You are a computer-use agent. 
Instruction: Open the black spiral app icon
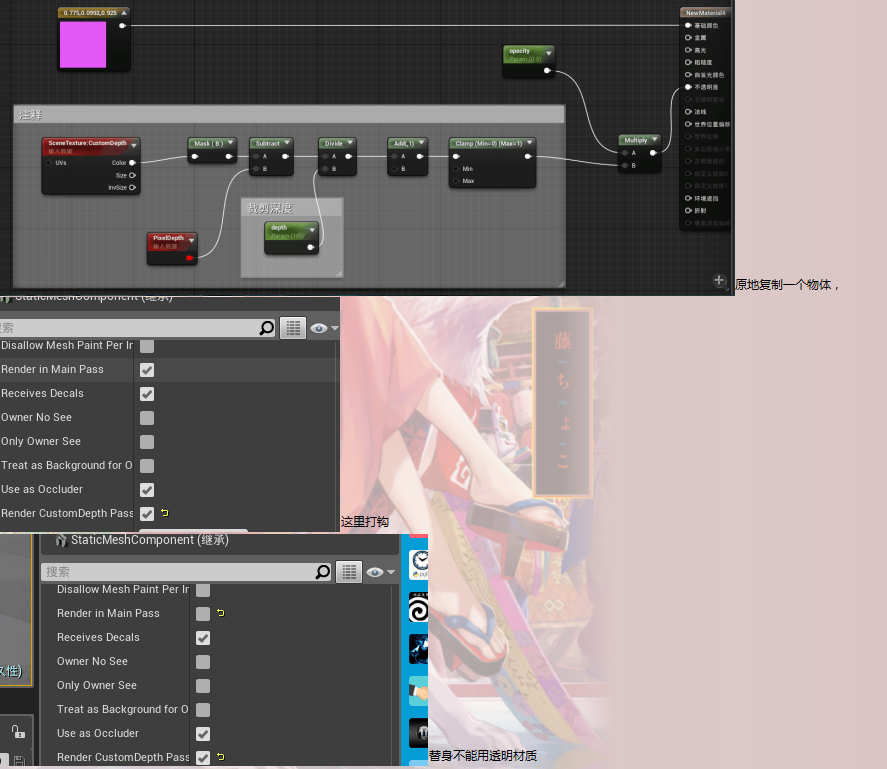point(419,607)
